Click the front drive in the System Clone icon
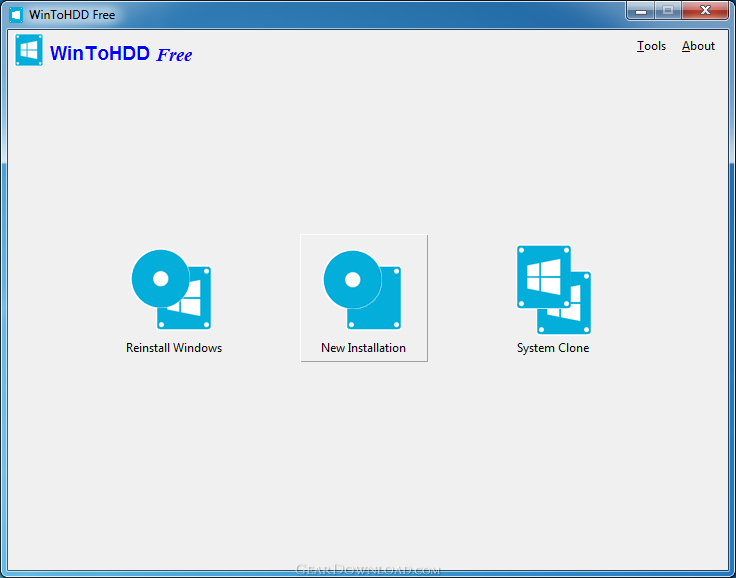Screen dimensions: 736x578 coord(544,277)
